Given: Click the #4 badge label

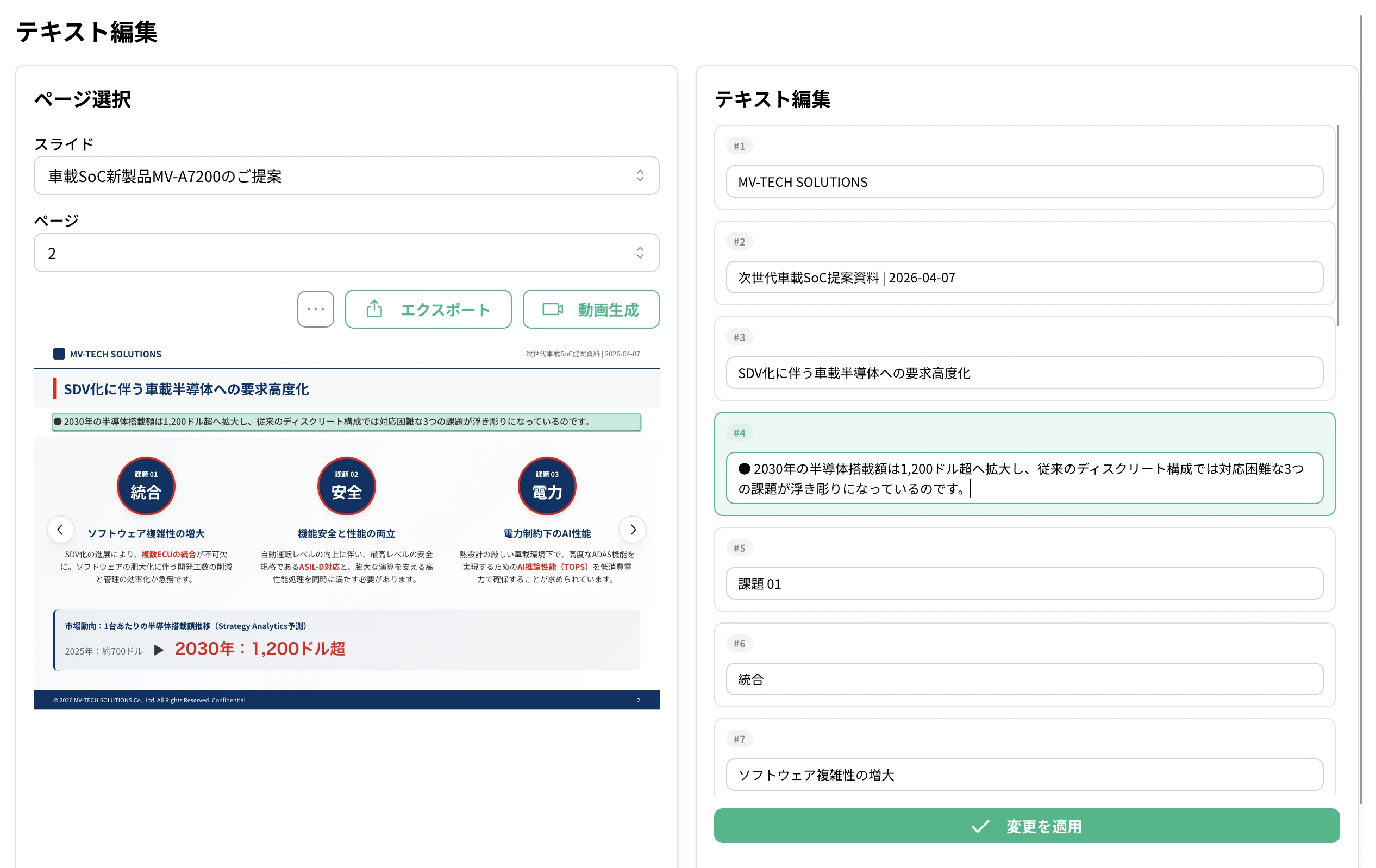Looking at the screenshot, I should coord(740,433).
